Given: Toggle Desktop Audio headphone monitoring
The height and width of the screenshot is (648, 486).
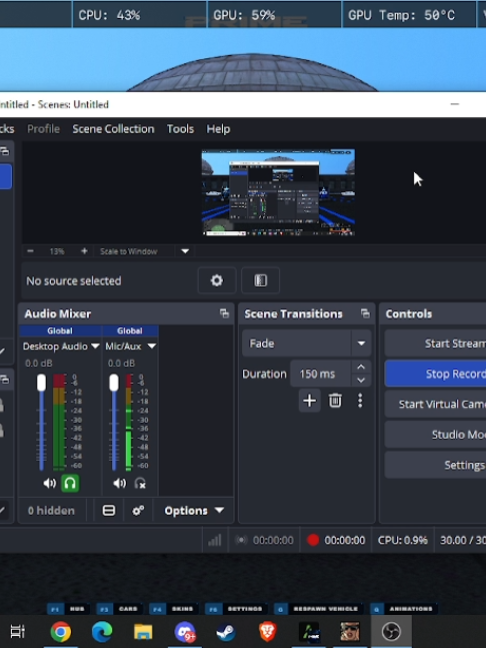Looking at the screenshot, I should tap(70, 483).
